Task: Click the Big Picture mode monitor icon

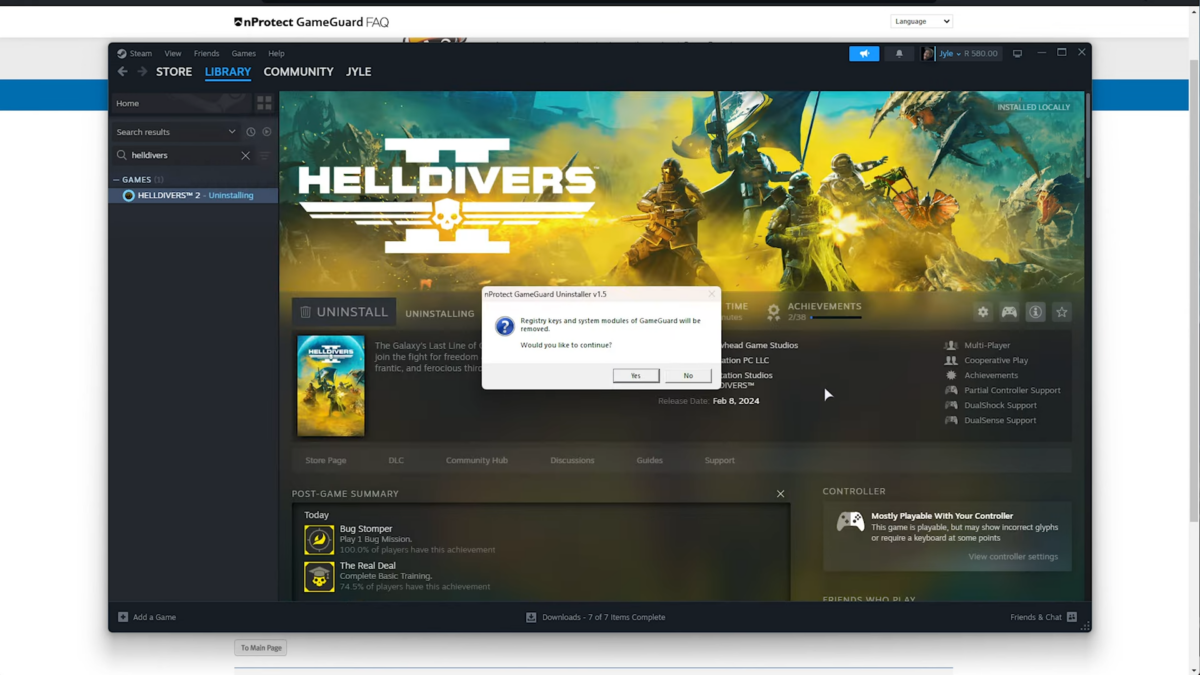Action: click(x=1018, y=54)
